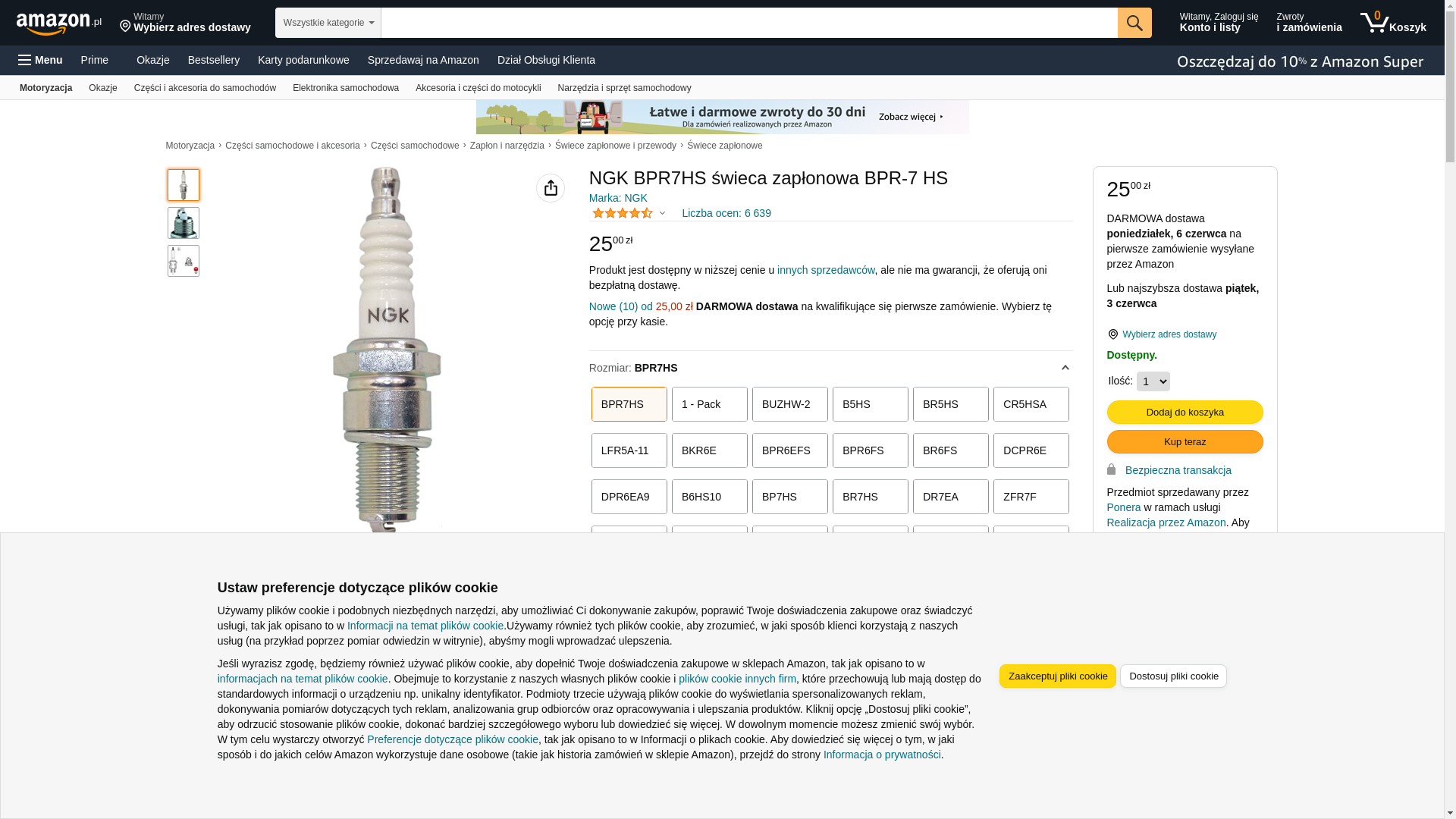Screen dimensions: 1456x819
Task: Open the Bestsellery menu item
Action: 213,60
